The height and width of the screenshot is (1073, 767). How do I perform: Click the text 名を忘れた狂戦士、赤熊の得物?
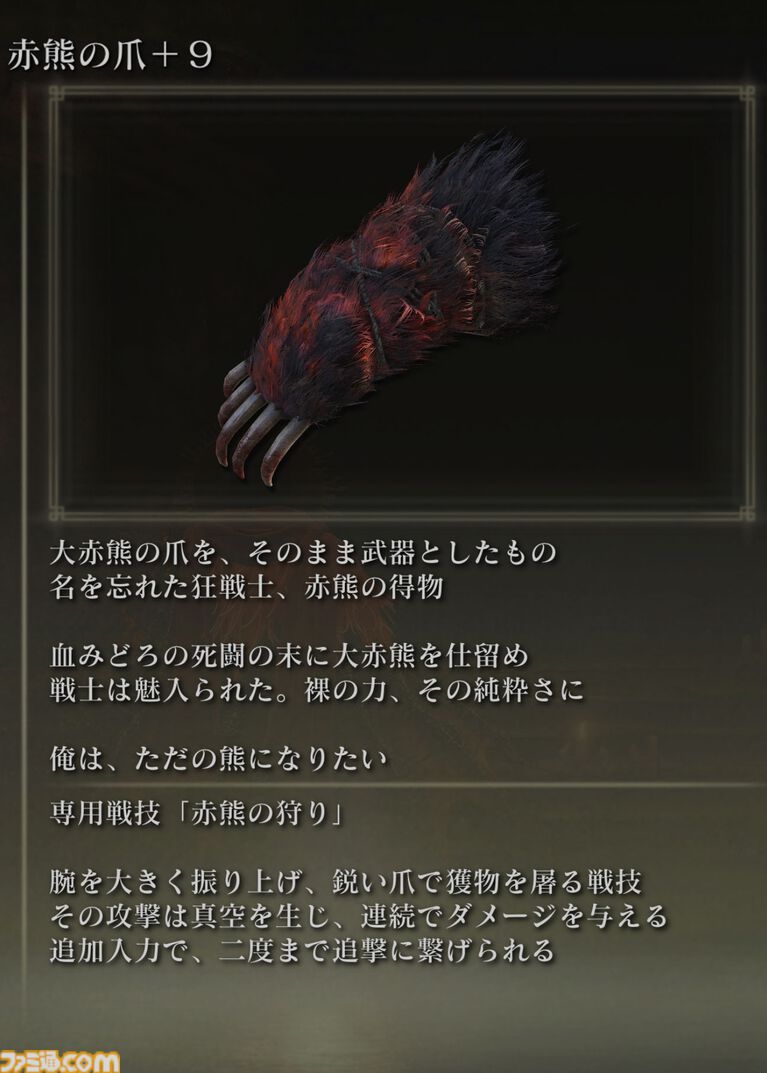tap(246, 587)
